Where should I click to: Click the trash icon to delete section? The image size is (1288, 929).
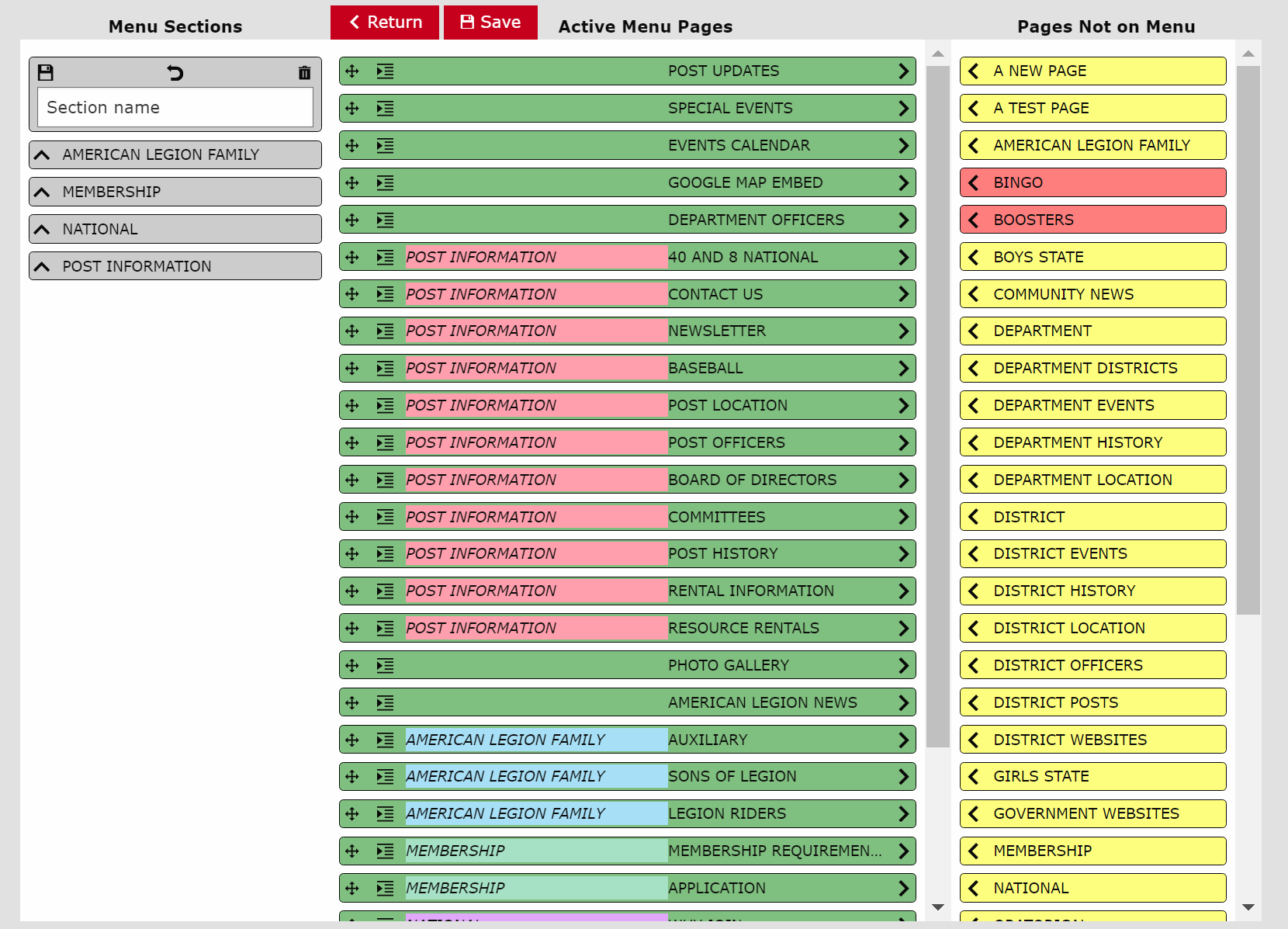[x=304, y=73]
